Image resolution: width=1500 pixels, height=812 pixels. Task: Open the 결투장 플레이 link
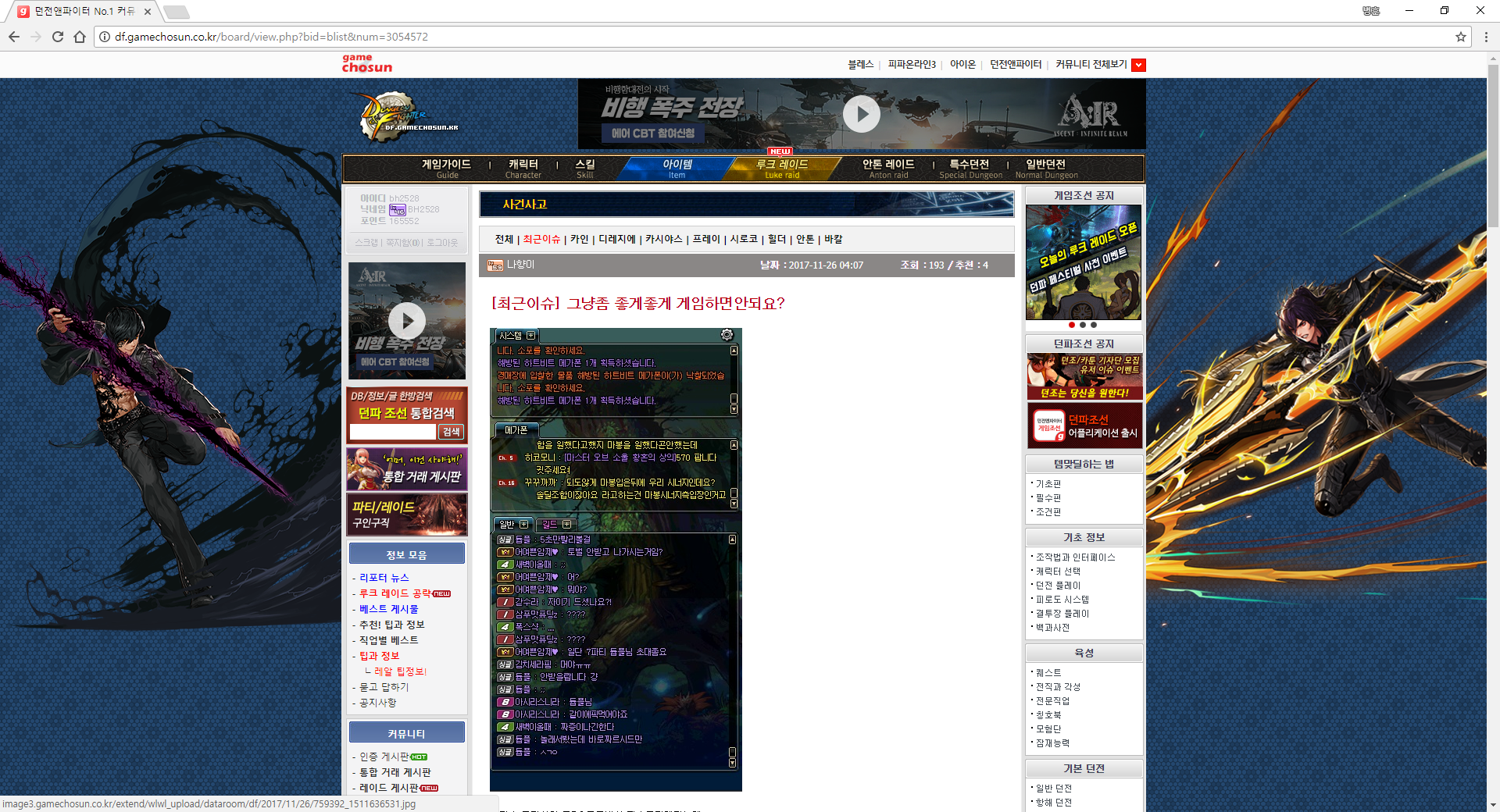click(1062, 614)
